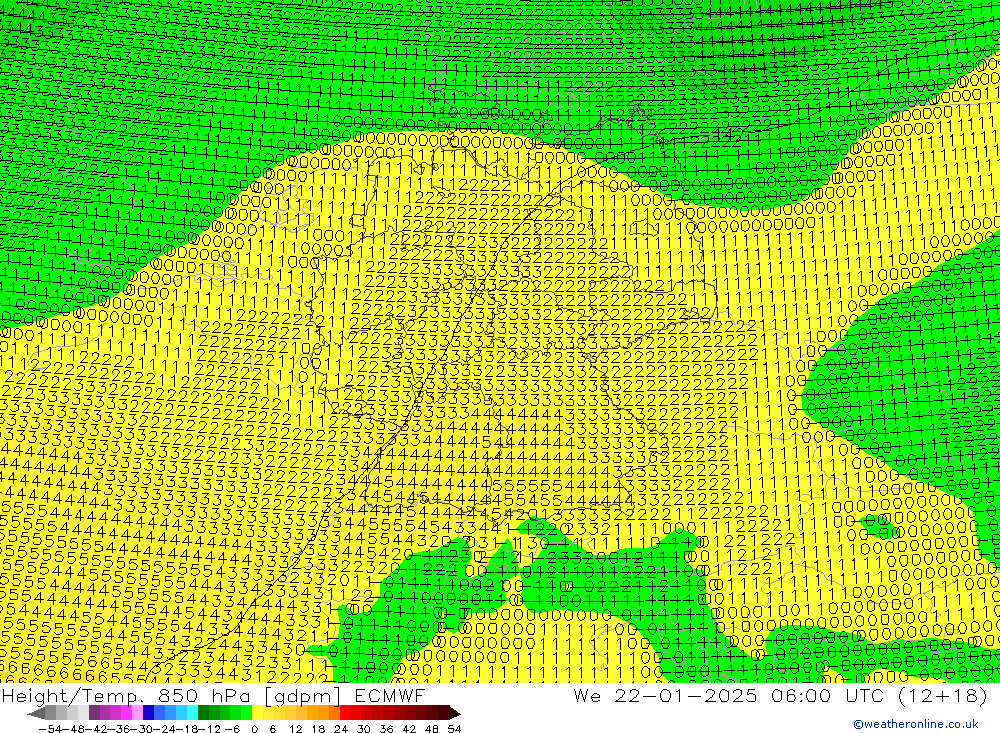
Task: Click the 'Height/Temp. 850 hPa [gdpm] ECMWF' title
Action: (213, 695)
